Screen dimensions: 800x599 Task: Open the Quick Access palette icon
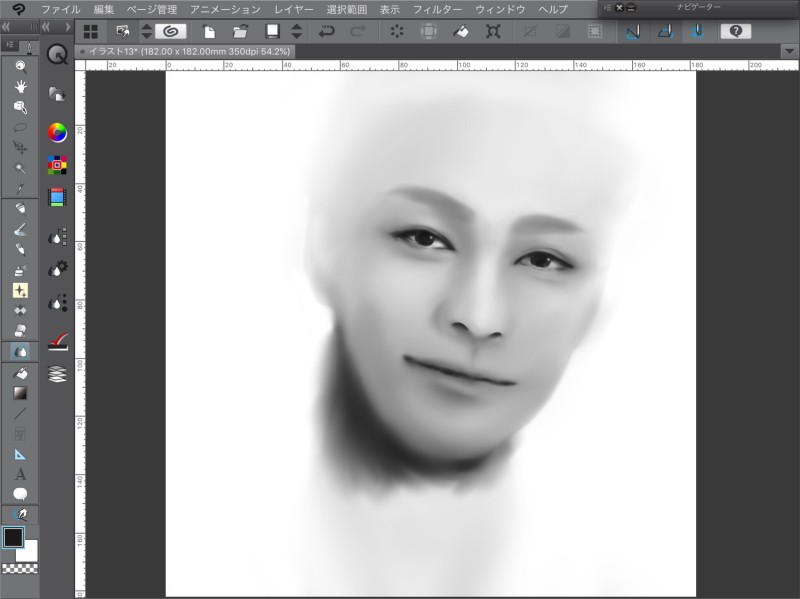click(57, 54)
